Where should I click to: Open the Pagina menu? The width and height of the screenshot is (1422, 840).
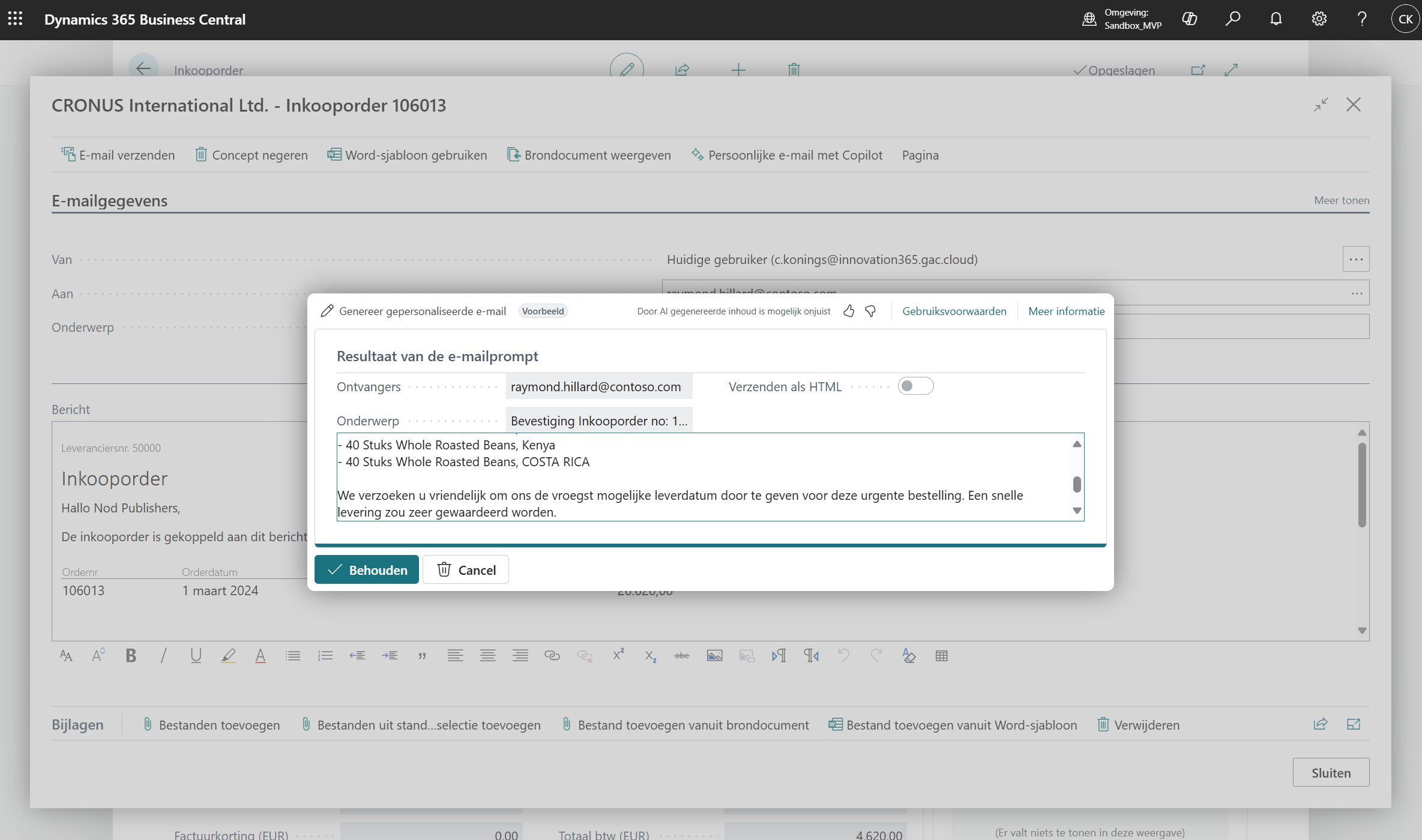[x=920, y=155]
